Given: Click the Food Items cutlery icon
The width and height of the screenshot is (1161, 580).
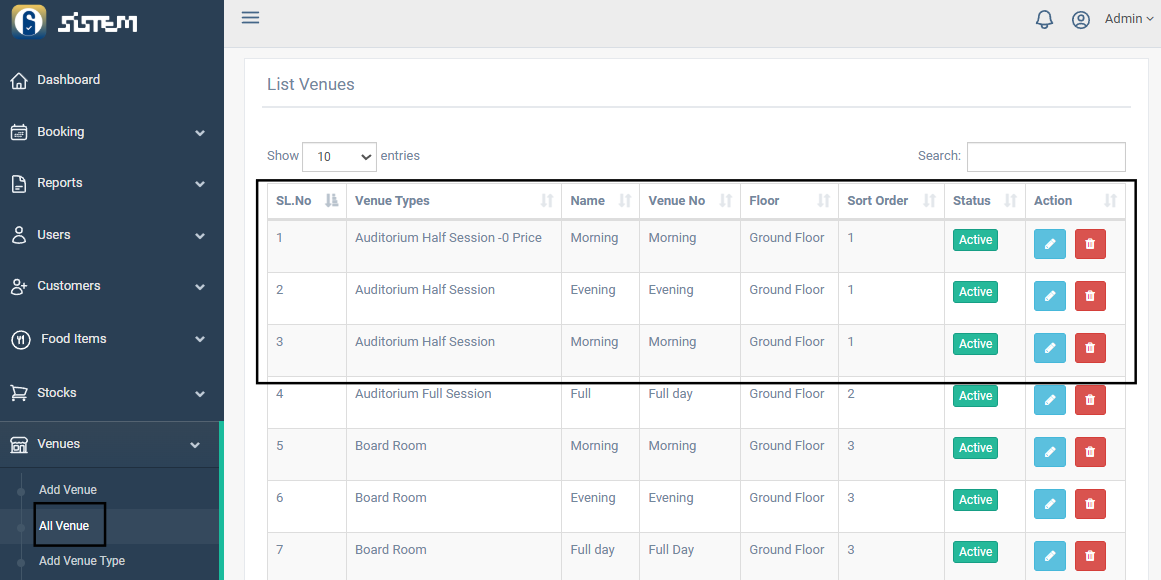Looking at the screenshot, I should tap(21, 339).
